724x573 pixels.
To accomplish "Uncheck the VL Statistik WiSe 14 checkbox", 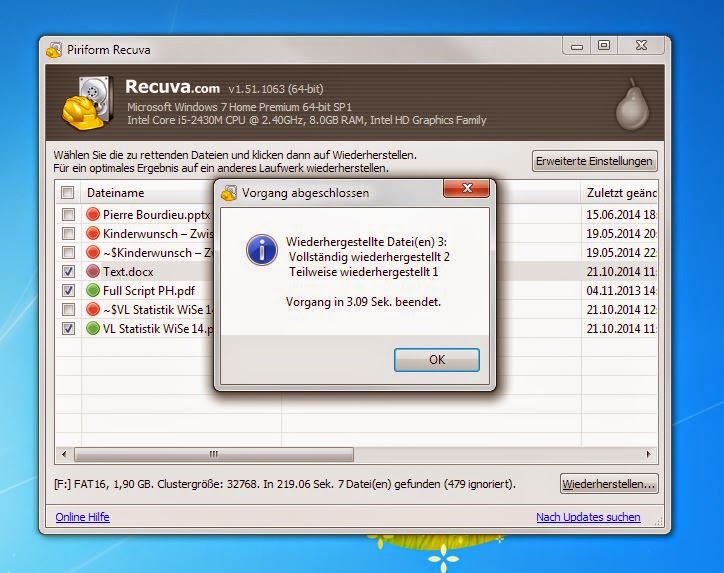I will [68, 328].
